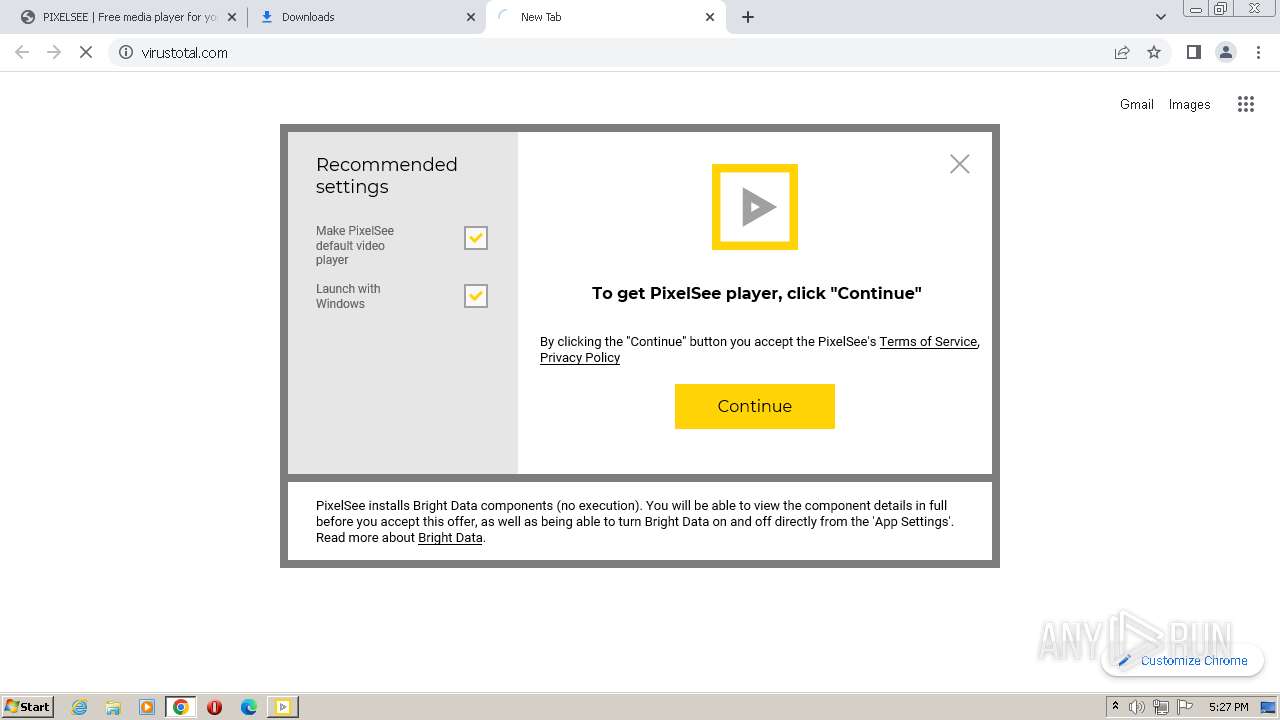Click the yellow Continue button
The image size is (1280, 720).
[755, 406]
